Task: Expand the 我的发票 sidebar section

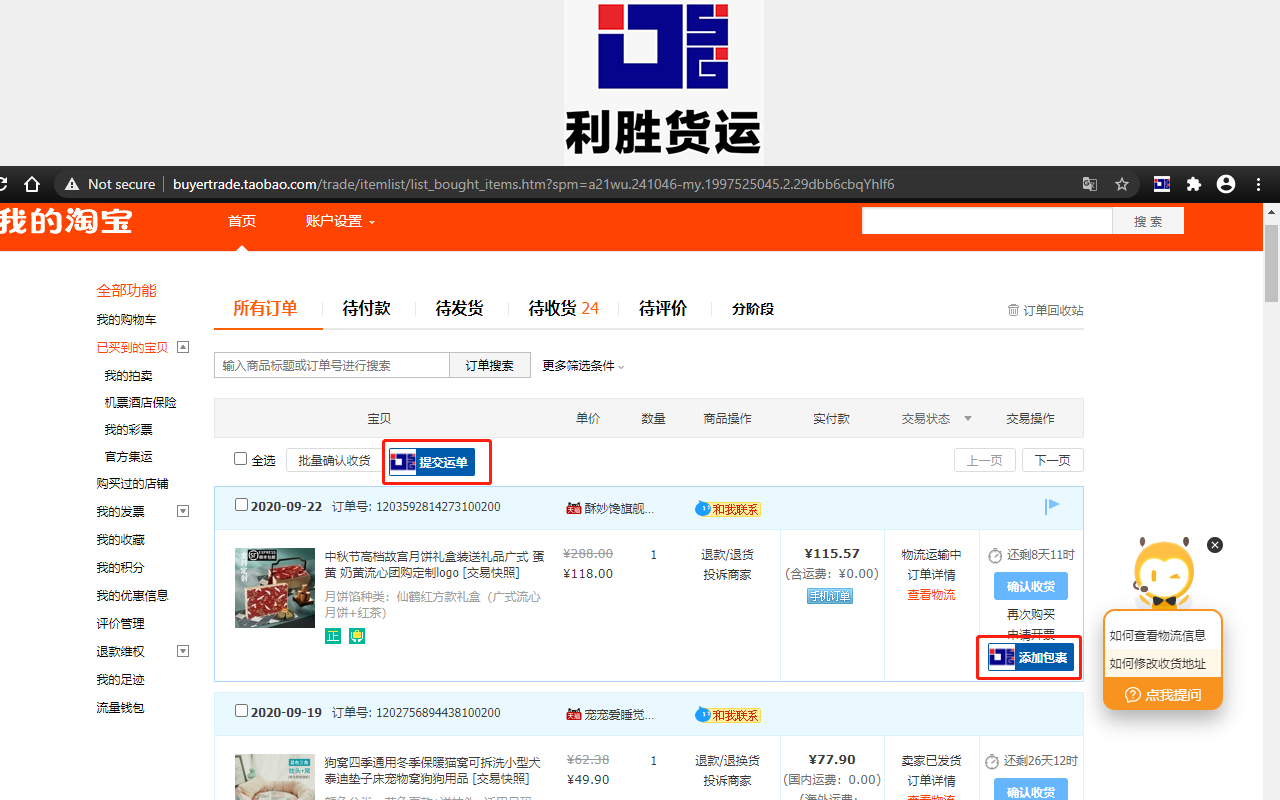Action: pyautogui.click(x=183, y=511)
